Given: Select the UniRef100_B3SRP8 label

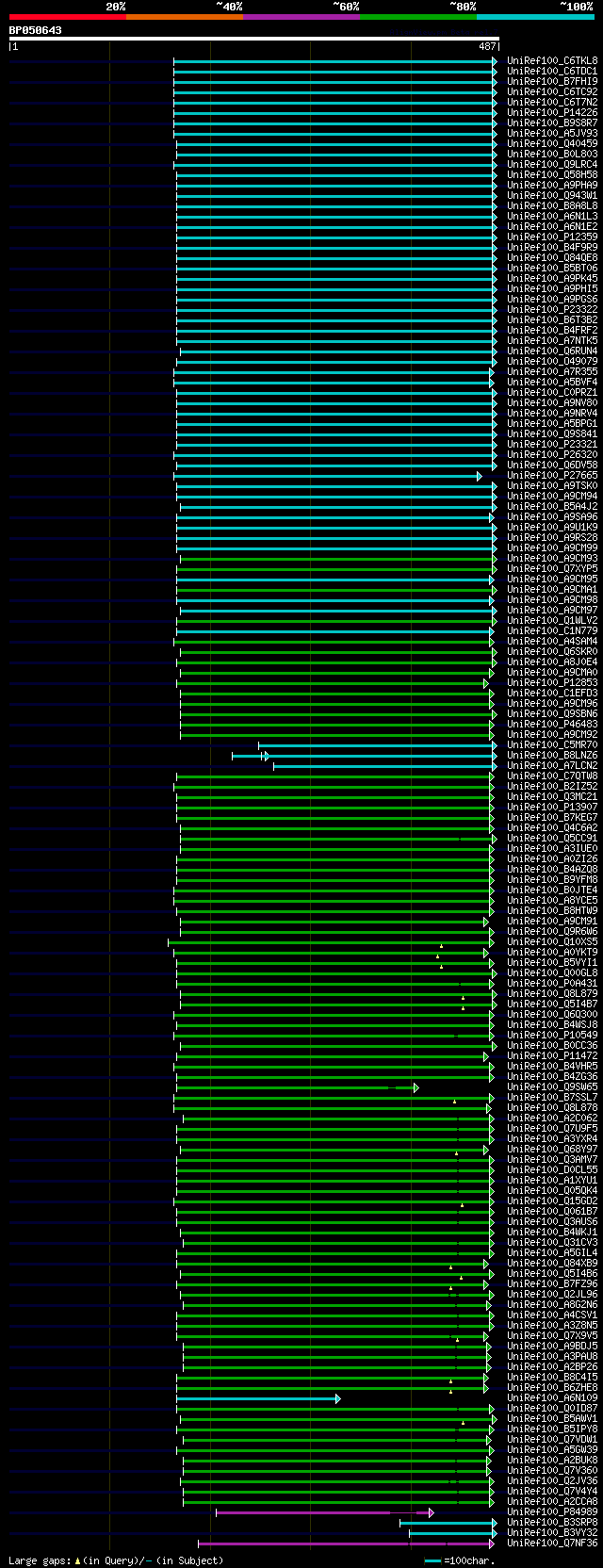Looking at the screenshot, I should pos(552,1522).
